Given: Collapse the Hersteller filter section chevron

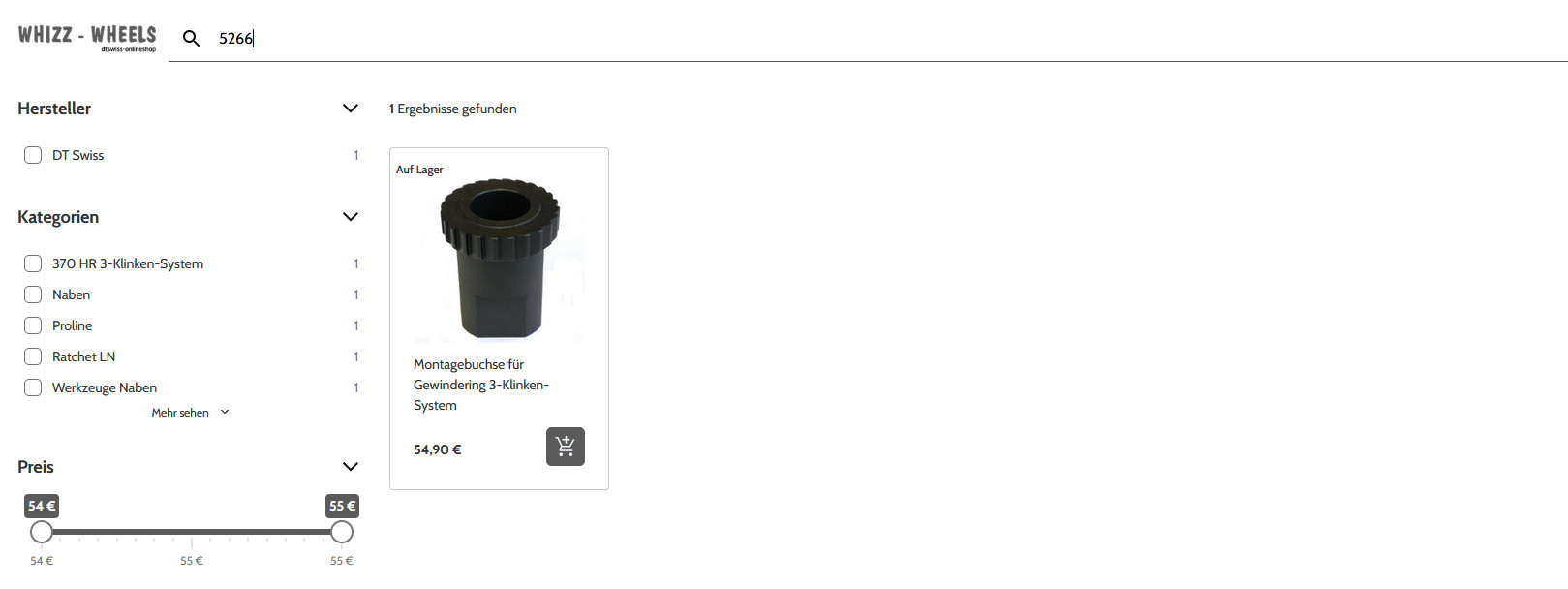Looking at the screenshot, I should tap(351, 108).
